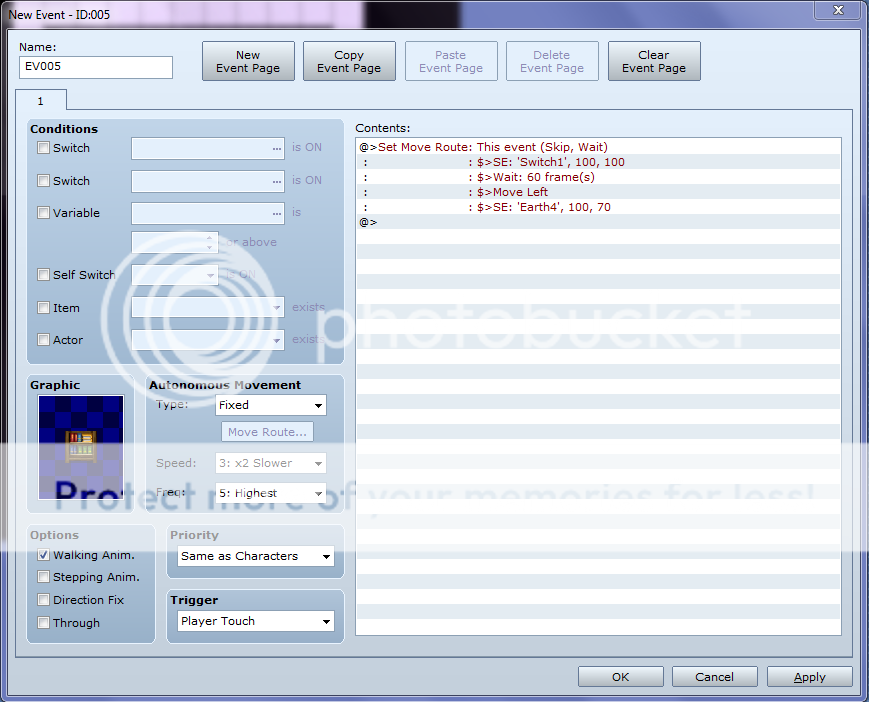Viewport: 869px width, 702px height.
Task: Check the Direction Fix option
Action: 43,600
